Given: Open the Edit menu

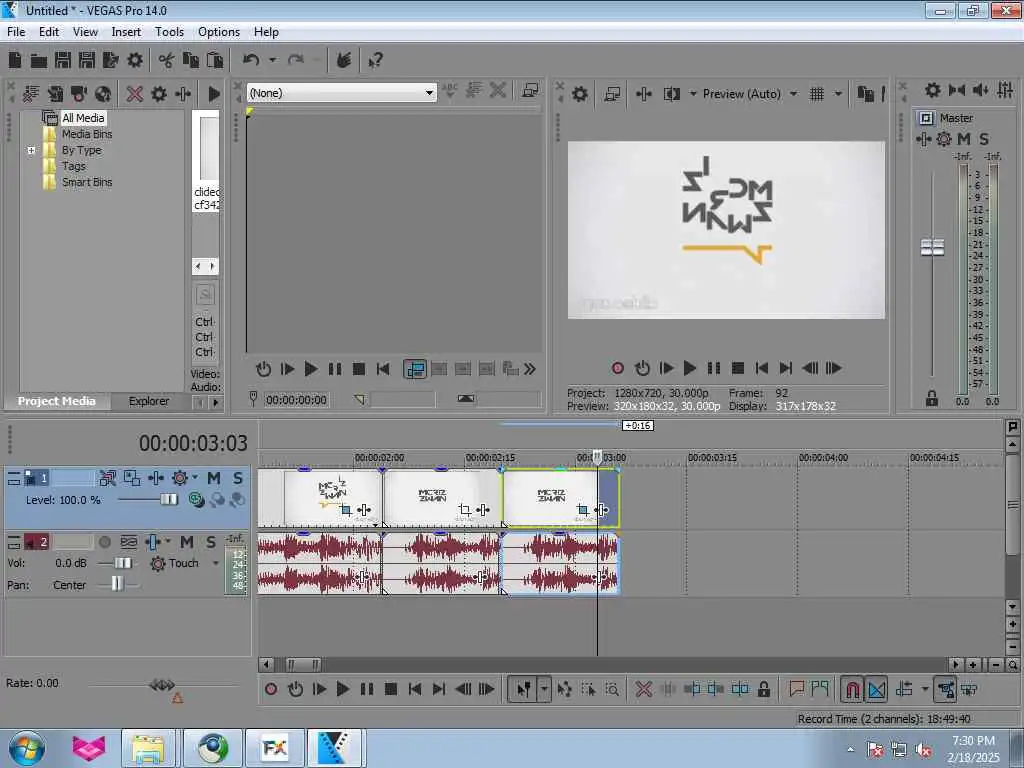Looking at the screenshot, I should (x=49, y=32).
